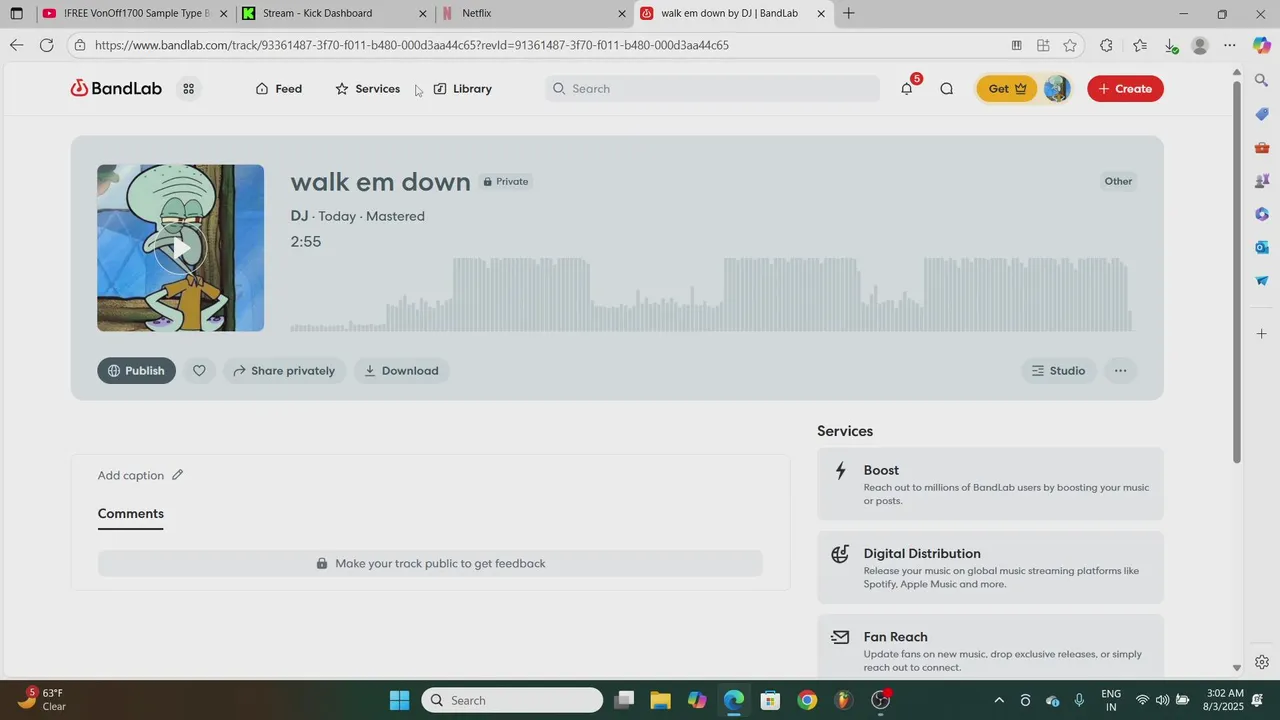
Task: Click the Publish button
Action: pos(136,370)
